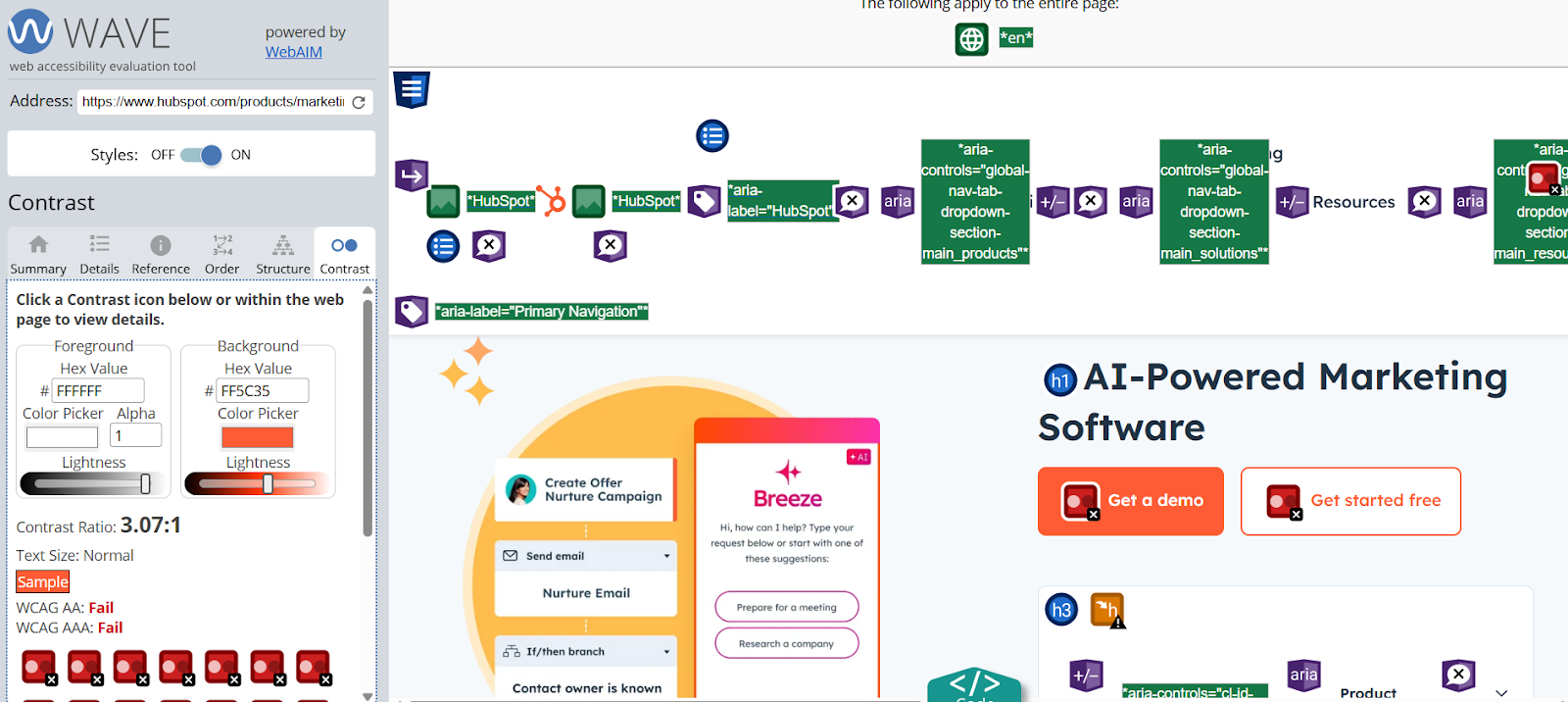Click the h3 heading icon
1568x702 pixels.
[x=1061, y=610]
